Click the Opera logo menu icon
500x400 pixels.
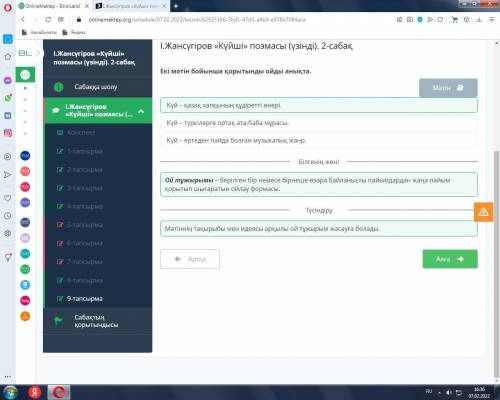tap(7, 7)
